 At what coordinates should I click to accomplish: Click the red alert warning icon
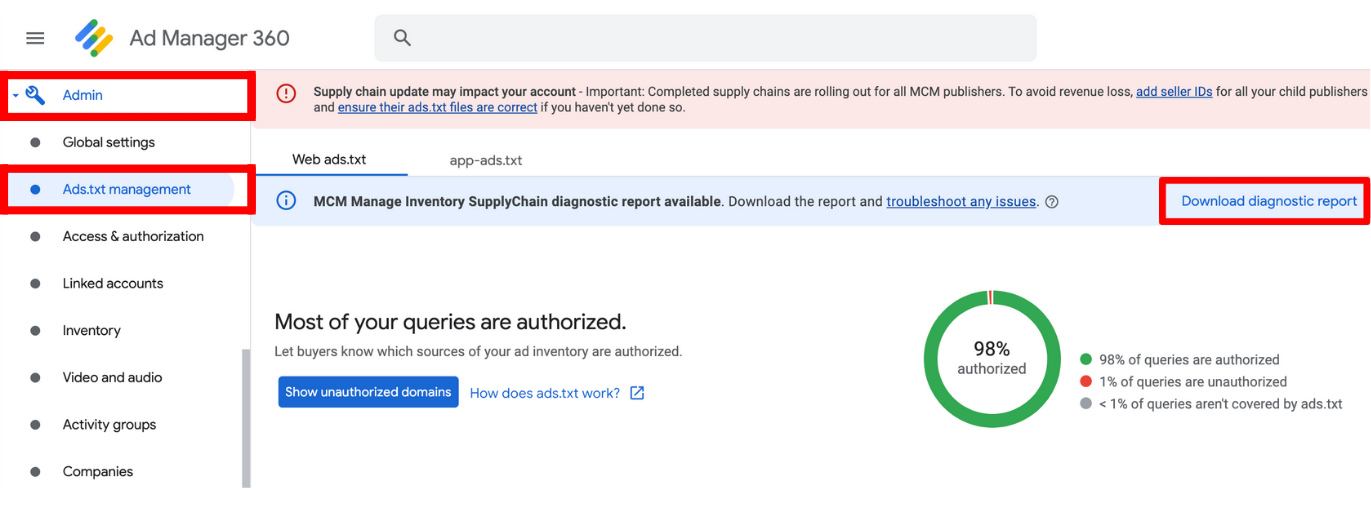pyautogui.click(x=287, y=93)
